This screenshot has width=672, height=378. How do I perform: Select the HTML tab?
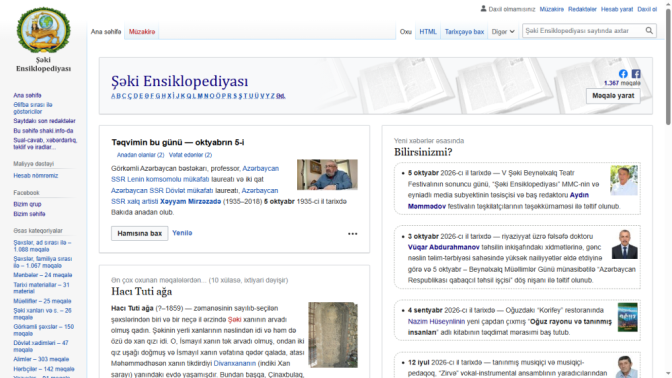point(428,32)
